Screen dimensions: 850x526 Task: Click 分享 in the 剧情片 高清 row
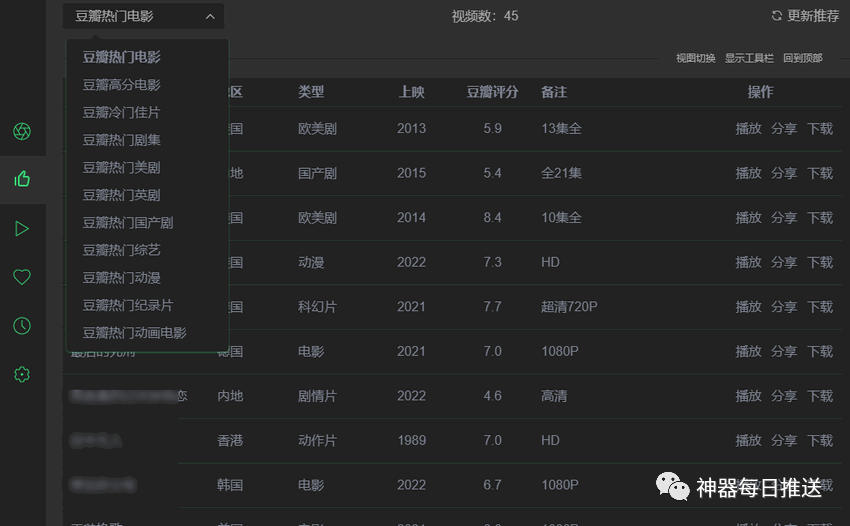point(784,396)
